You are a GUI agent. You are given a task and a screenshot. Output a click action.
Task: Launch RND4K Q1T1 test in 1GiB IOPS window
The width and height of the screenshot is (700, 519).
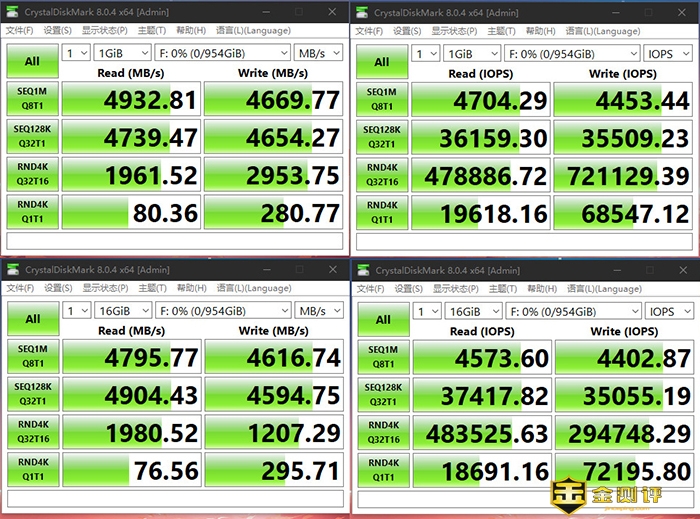pos(382,213)
